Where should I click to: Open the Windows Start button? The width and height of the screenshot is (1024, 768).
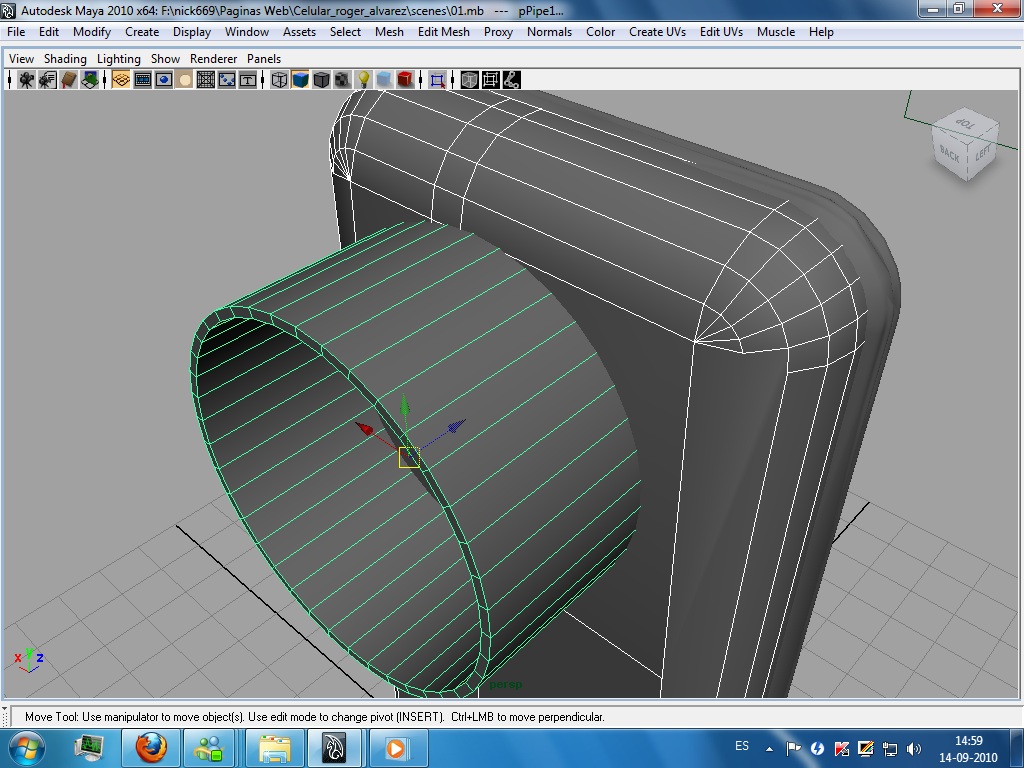pyautogui.click(x=26, y=749)
